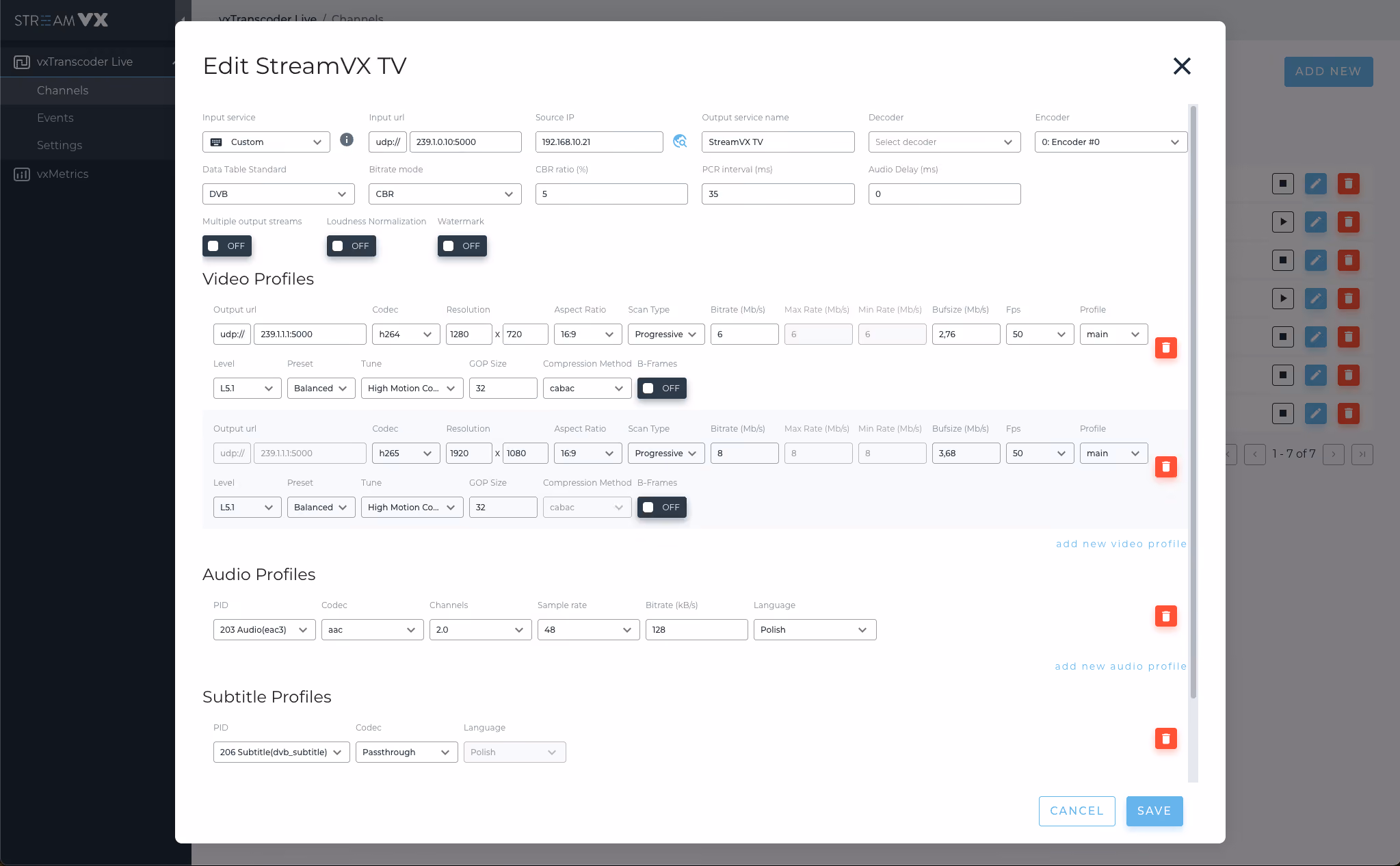The height and width of the screenshot is (866, 1400).
Task: Open the 206 Subtitle PID dropdown
Action: pyautogui.click(x=282, y=752)
